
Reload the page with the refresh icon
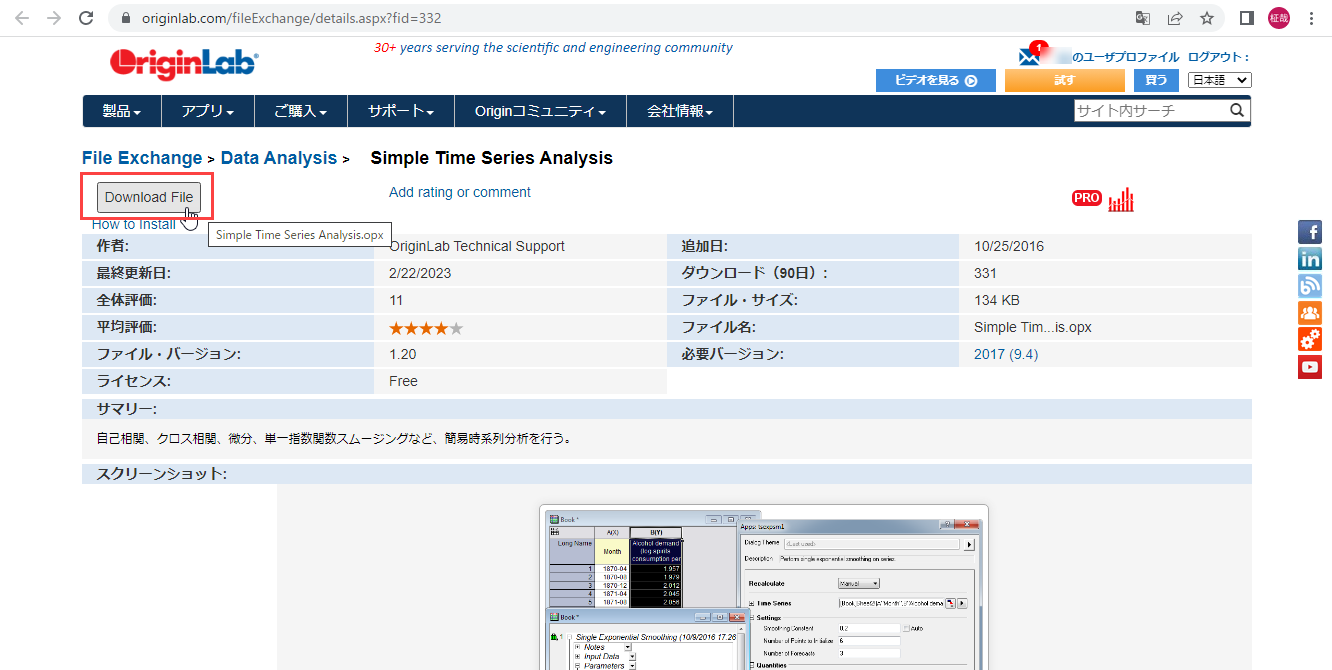pyautogui.click(x=87, y=18)
